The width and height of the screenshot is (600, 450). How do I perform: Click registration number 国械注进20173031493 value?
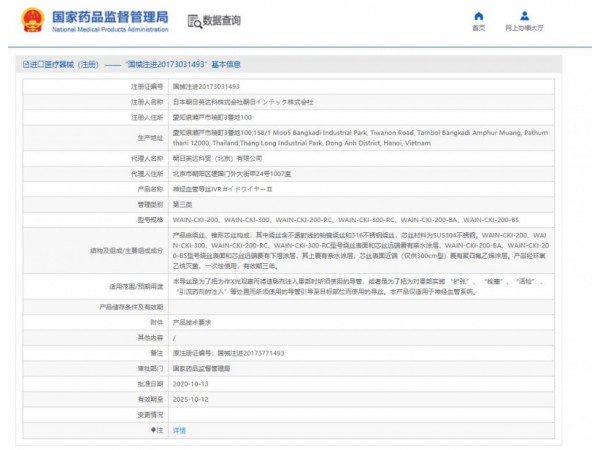point(206,87)
